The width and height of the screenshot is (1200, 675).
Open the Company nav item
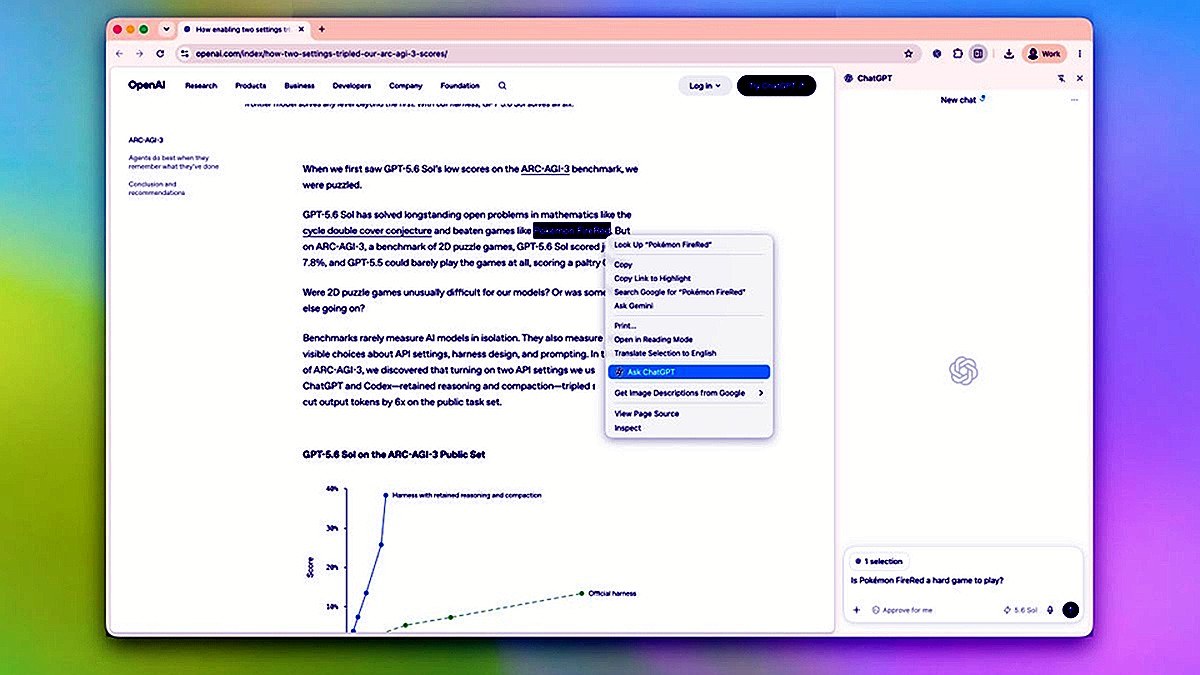pos(406,86)
